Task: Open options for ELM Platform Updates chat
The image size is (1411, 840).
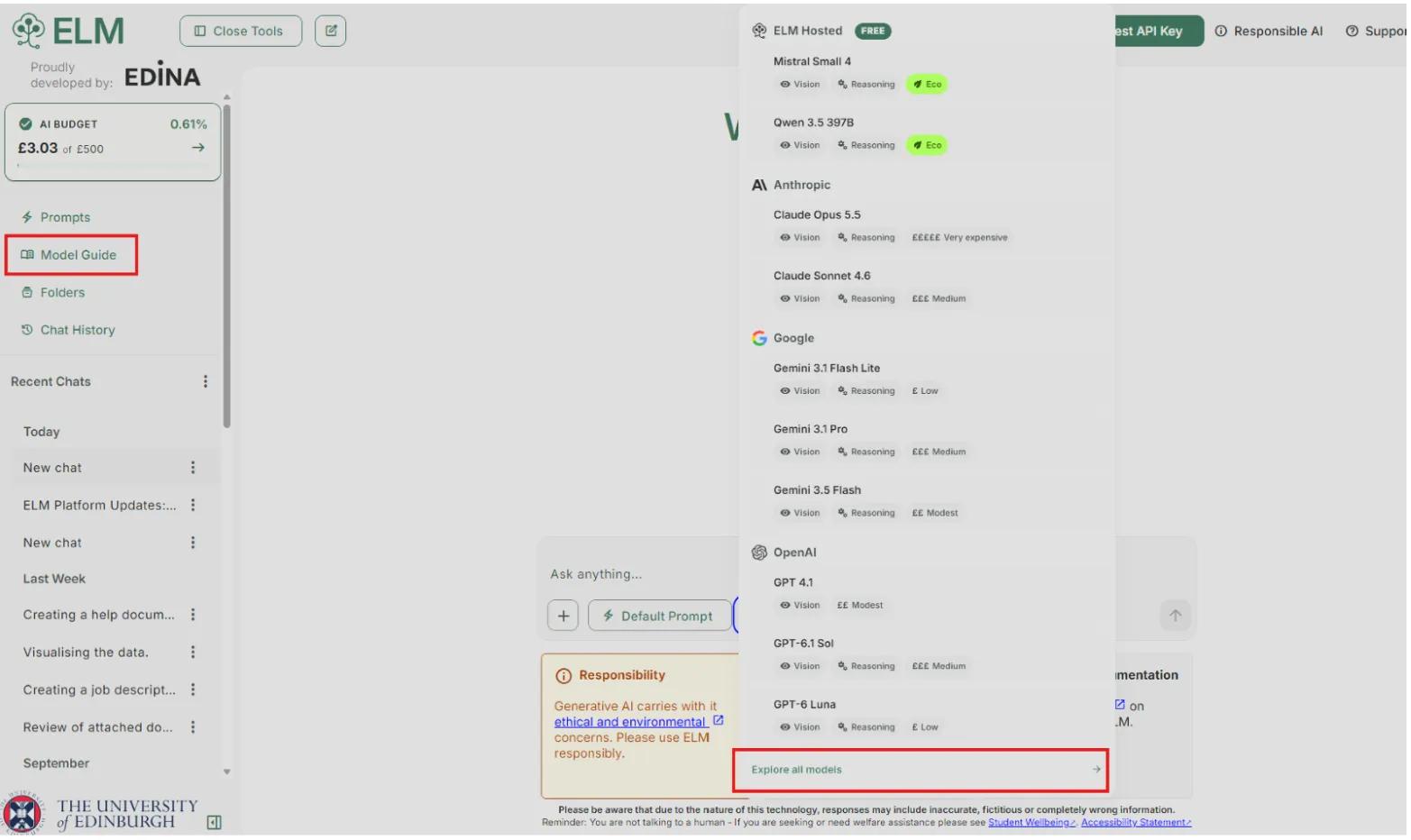Action: pyautogui.click(x=193, y=506)
